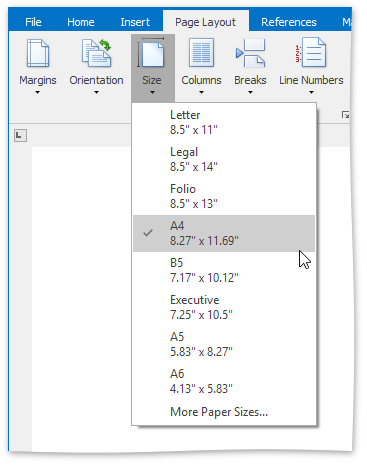This screenshot has height=466, width=367.
Task: Expand Line Numbers dropdown arrow
Action: pyautogui.click(x=311, y=93)
